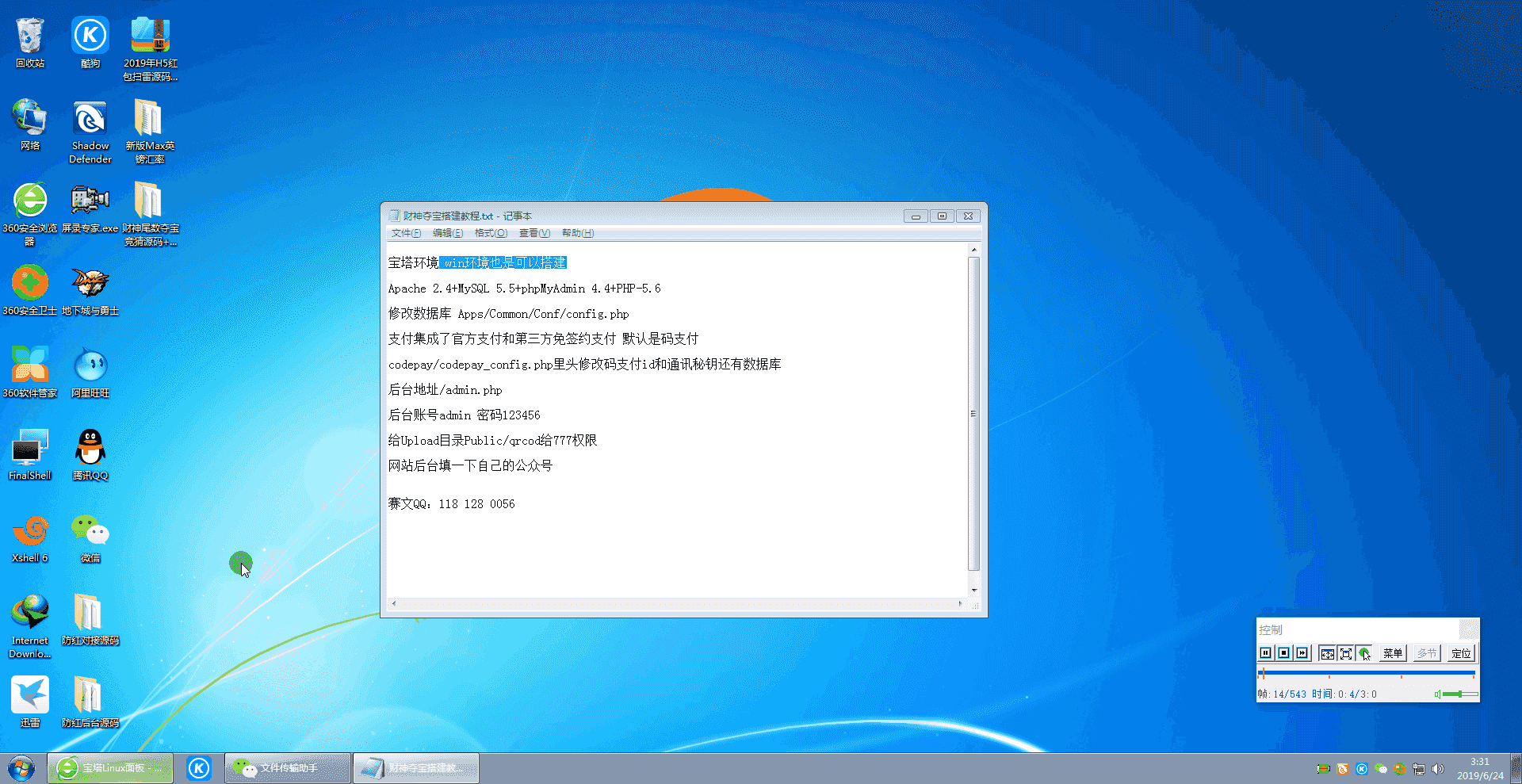Click the line 赛文QQ: 118 128 0056
The width and height of the screenshot is (1522, 784).
click(451, 504)
